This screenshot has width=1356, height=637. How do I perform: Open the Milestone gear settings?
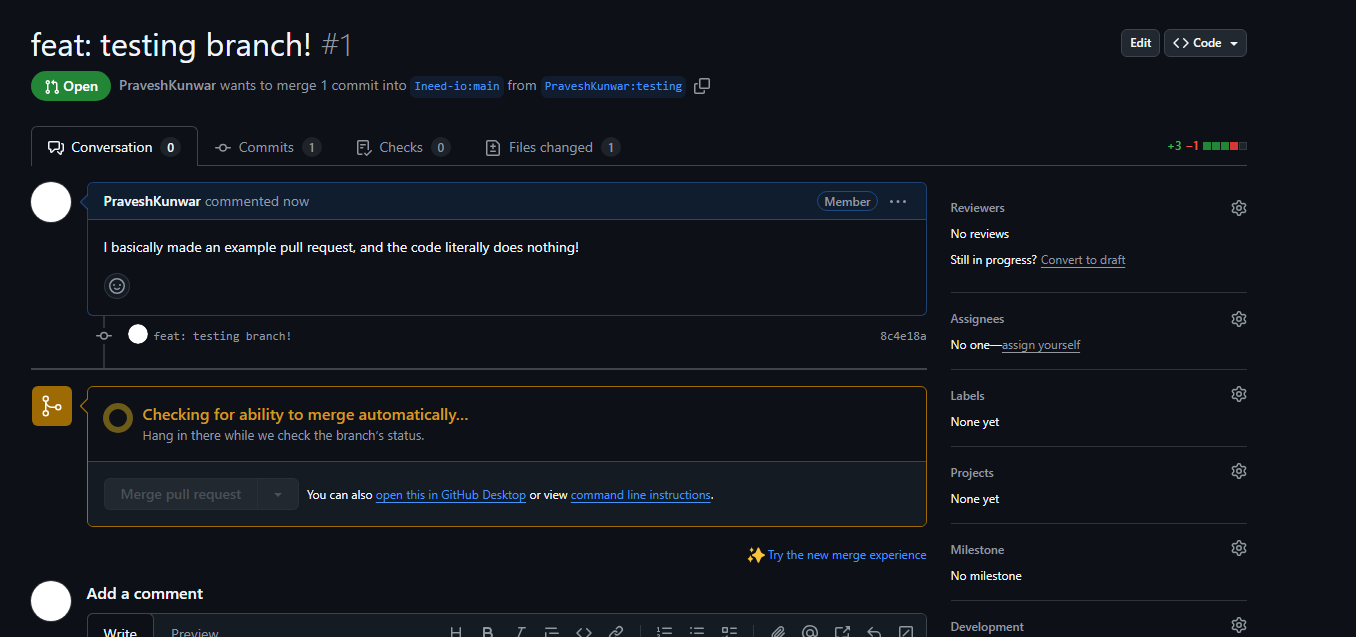pyautogui.click(x=1239, y=548)
